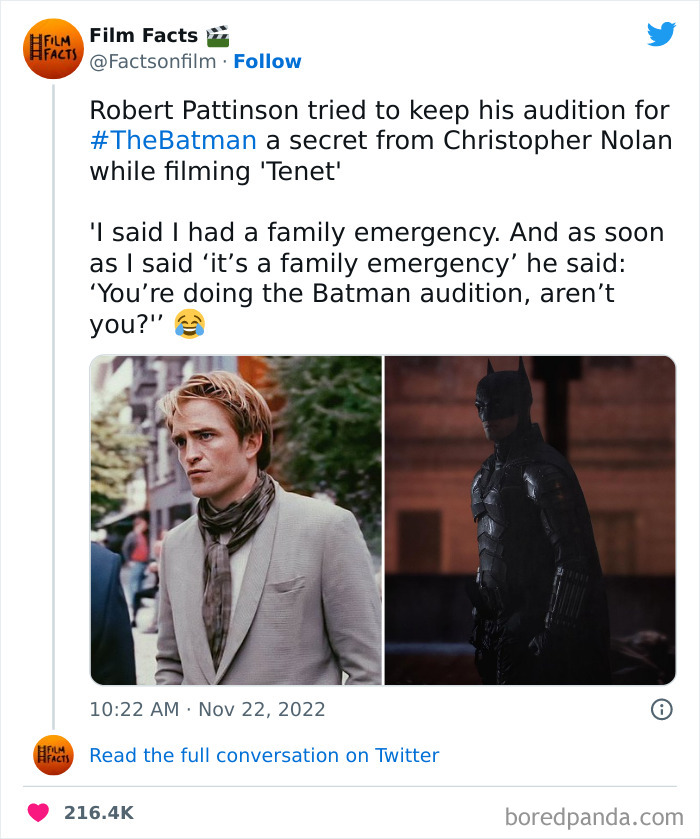The width and height of the screenshot is (700, 839).
Task: Click the Twitter bird logo
Action: [662, 34]
